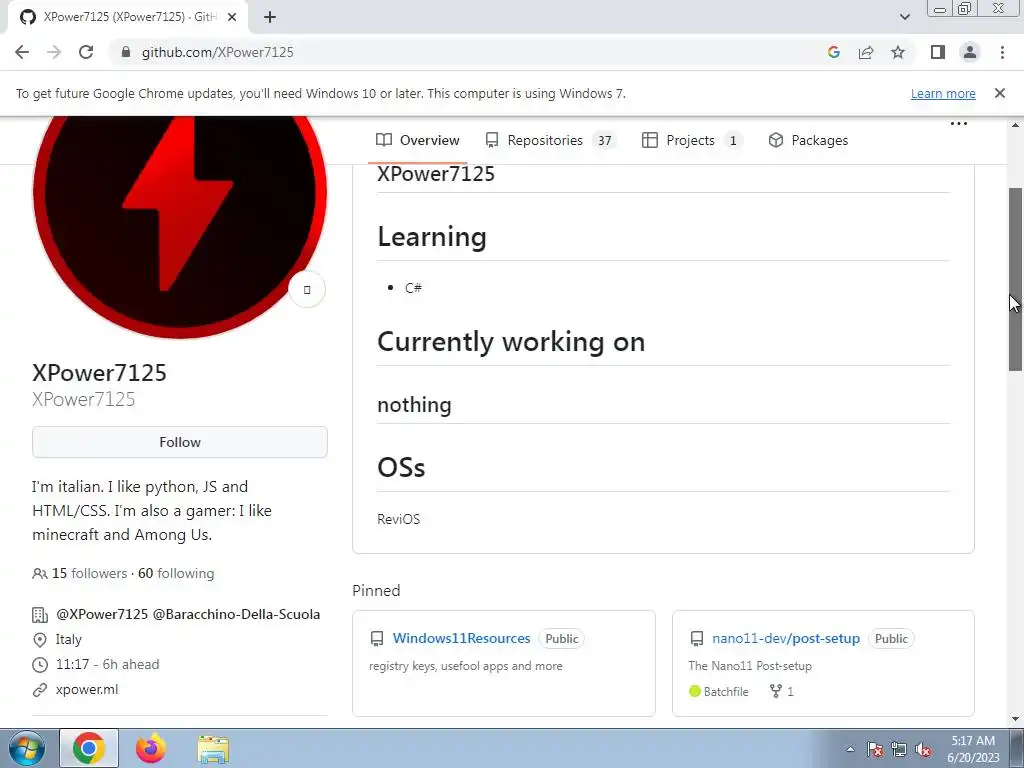This screenshot has height=768, width=1024.
Task: Click the fork count on post-setup
Action: 782,692
